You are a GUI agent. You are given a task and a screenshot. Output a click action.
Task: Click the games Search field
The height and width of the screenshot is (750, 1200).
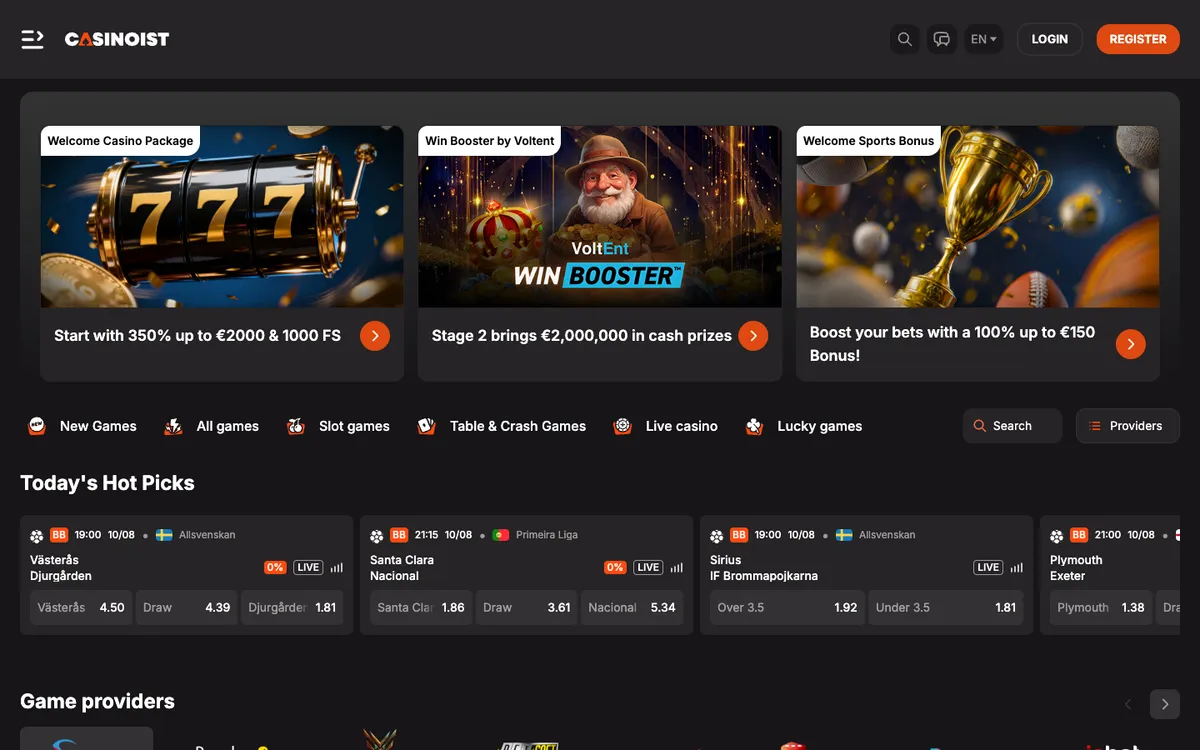click(1012, 426)
